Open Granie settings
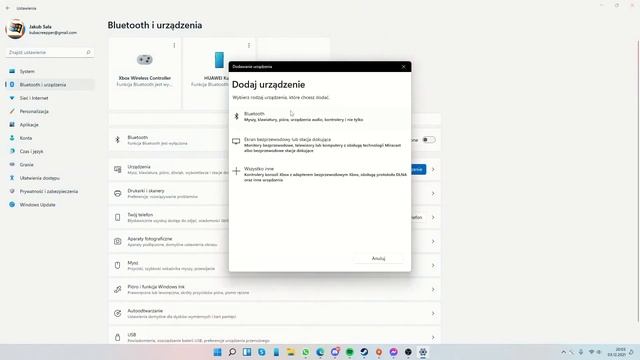Image resolution: width=640 pixels, height=360 pixels. [x=50, y=164]
